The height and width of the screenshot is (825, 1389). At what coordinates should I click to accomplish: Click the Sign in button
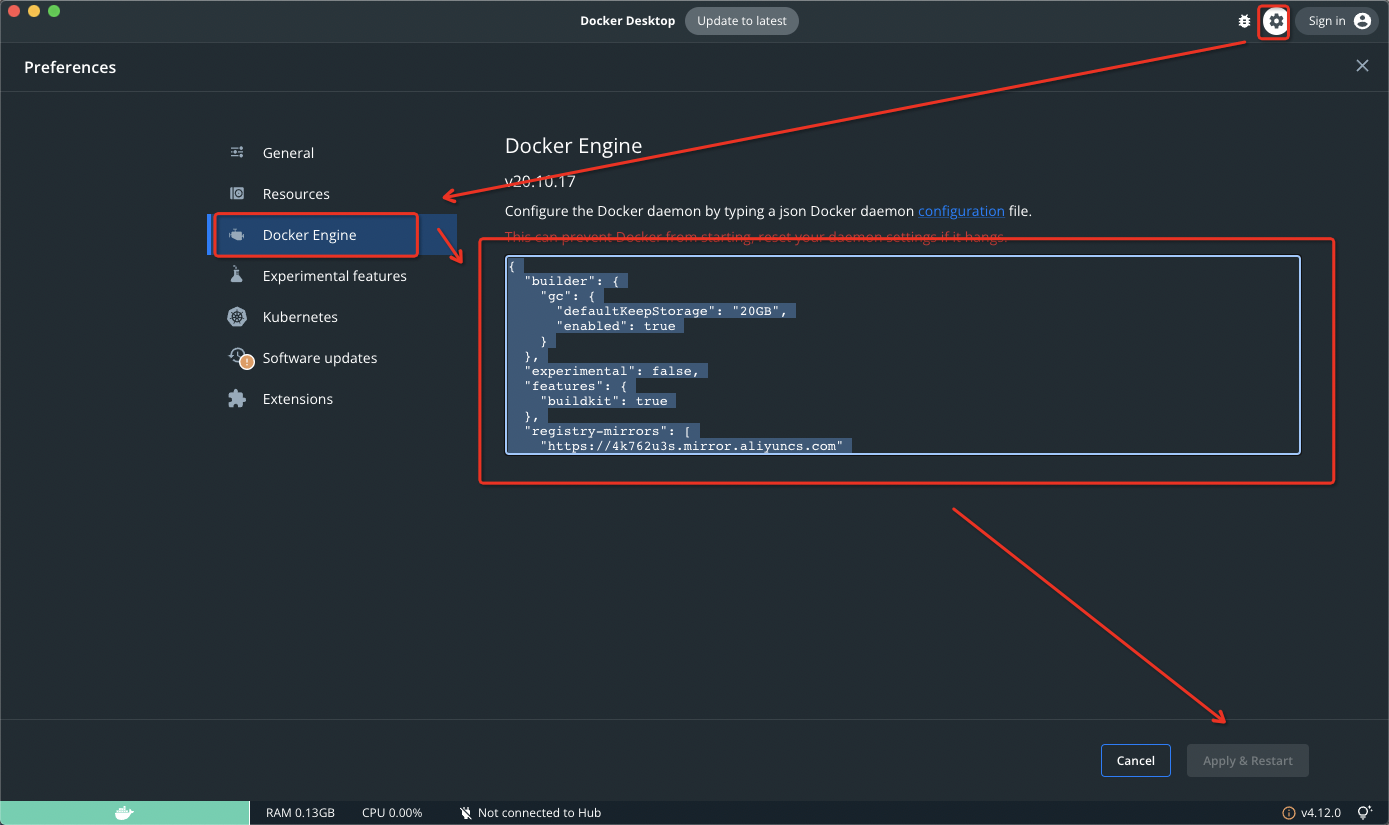tap(1337, 21)
